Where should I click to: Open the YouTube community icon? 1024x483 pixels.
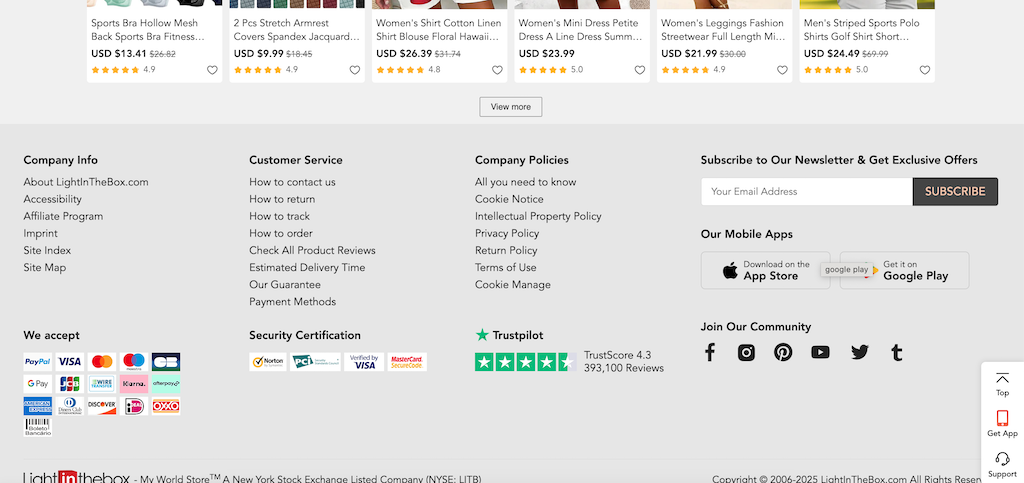coord(820,352)
